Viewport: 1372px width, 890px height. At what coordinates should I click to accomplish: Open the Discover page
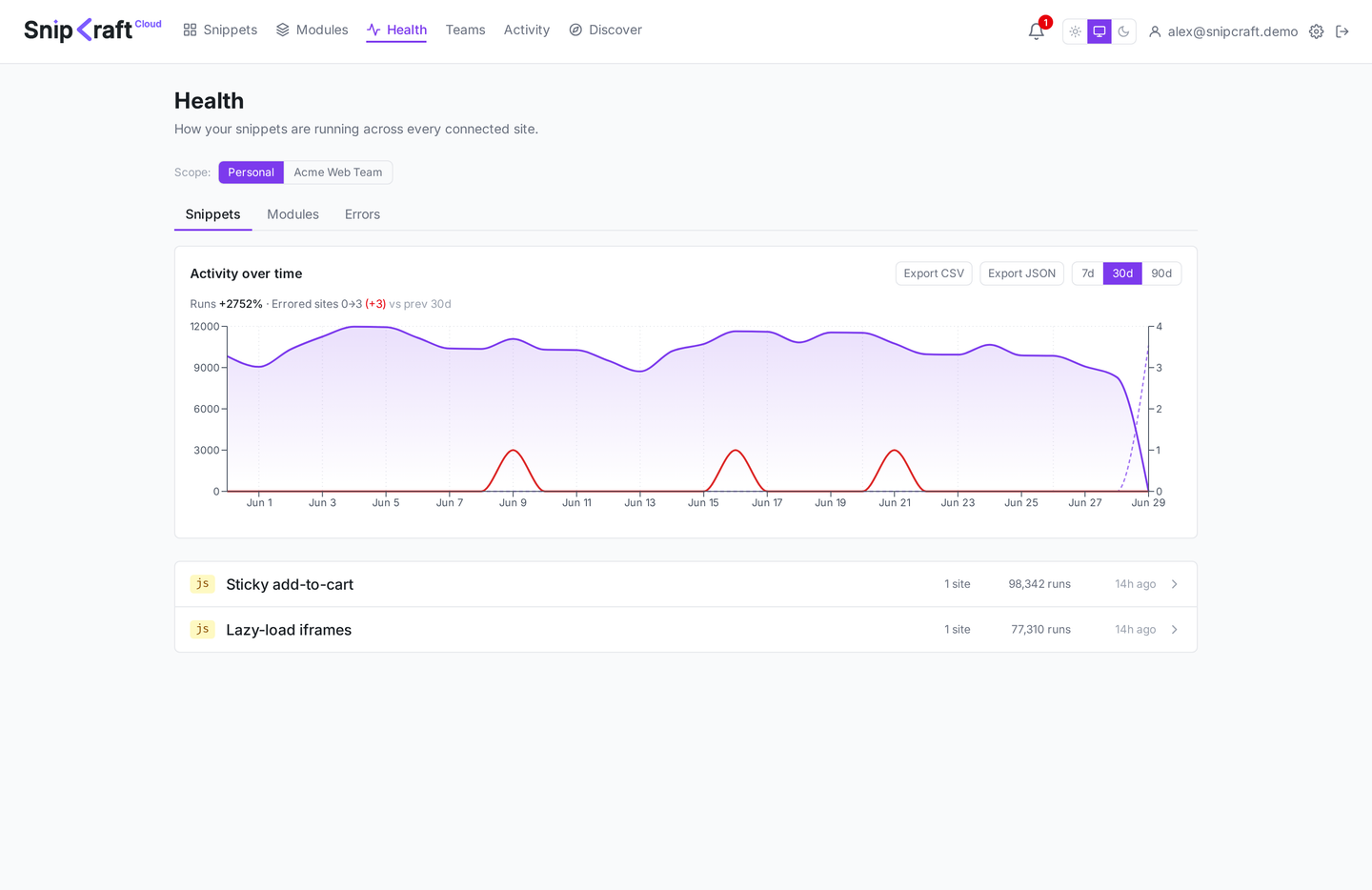click(x=605, y=30)
